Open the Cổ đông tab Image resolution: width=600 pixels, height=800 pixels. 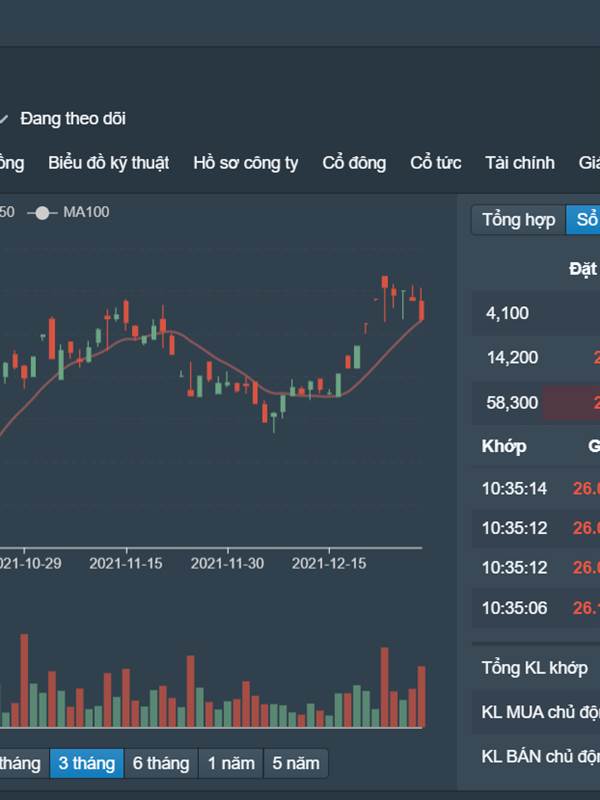point(354,163)
